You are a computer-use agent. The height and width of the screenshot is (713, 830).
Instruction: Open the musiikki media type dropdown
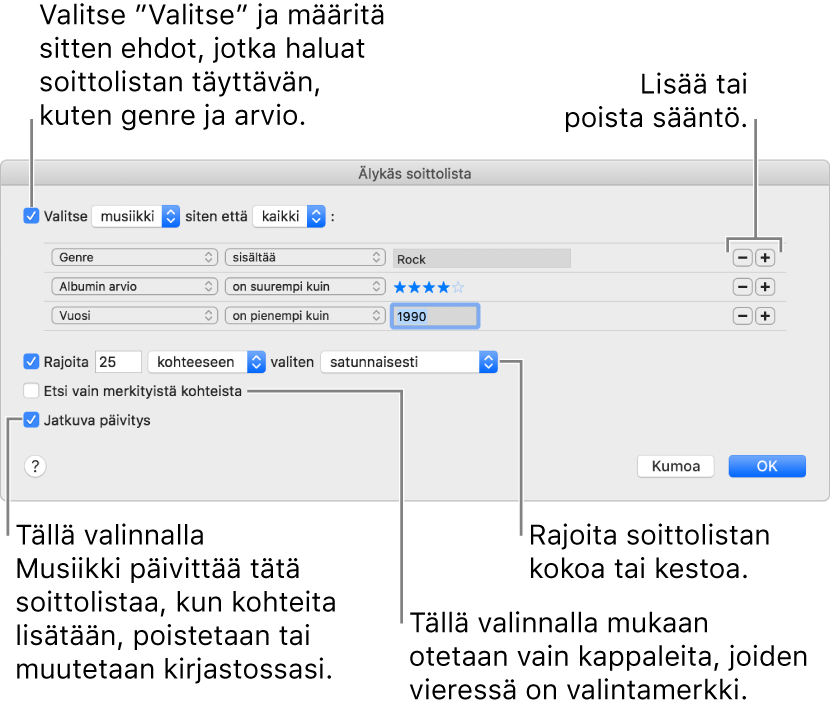(x=135, y=216)
